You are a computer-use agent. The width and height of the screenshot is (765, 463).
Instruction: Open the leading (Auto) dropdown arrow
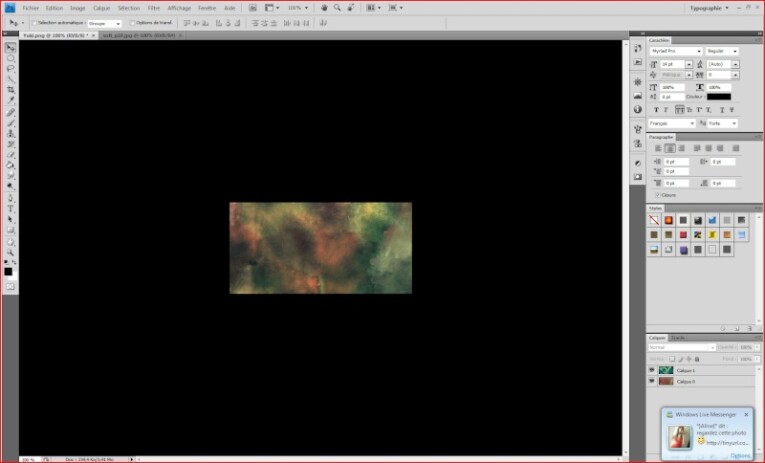pyautogui.click(x=735, y=64)
